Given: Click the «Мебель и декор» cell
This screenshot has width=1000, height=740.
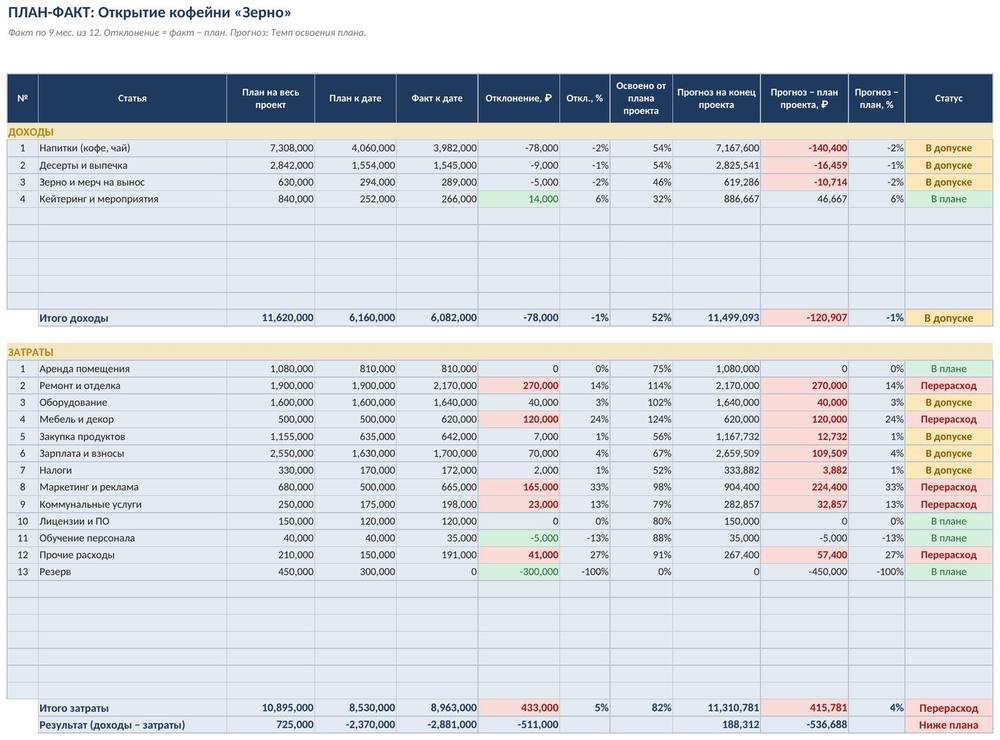Looking at the screenshot, I should coord(132,419).
